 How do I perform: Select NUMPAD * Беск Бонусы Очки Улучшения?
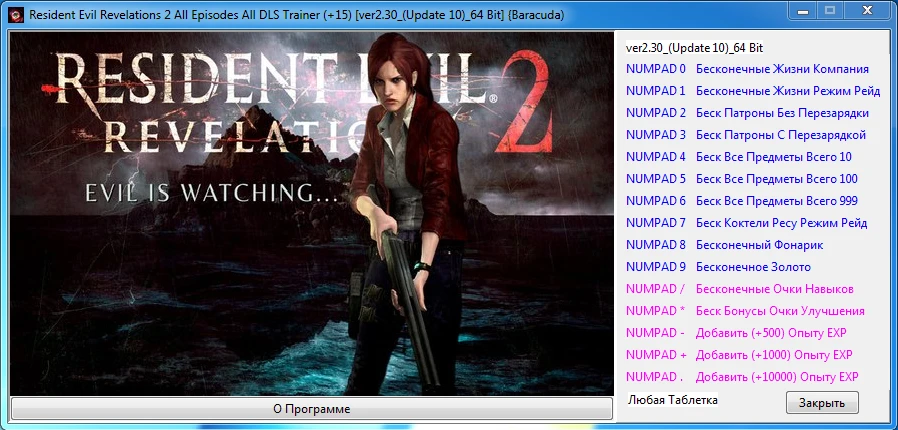click(x=745, y=311)
